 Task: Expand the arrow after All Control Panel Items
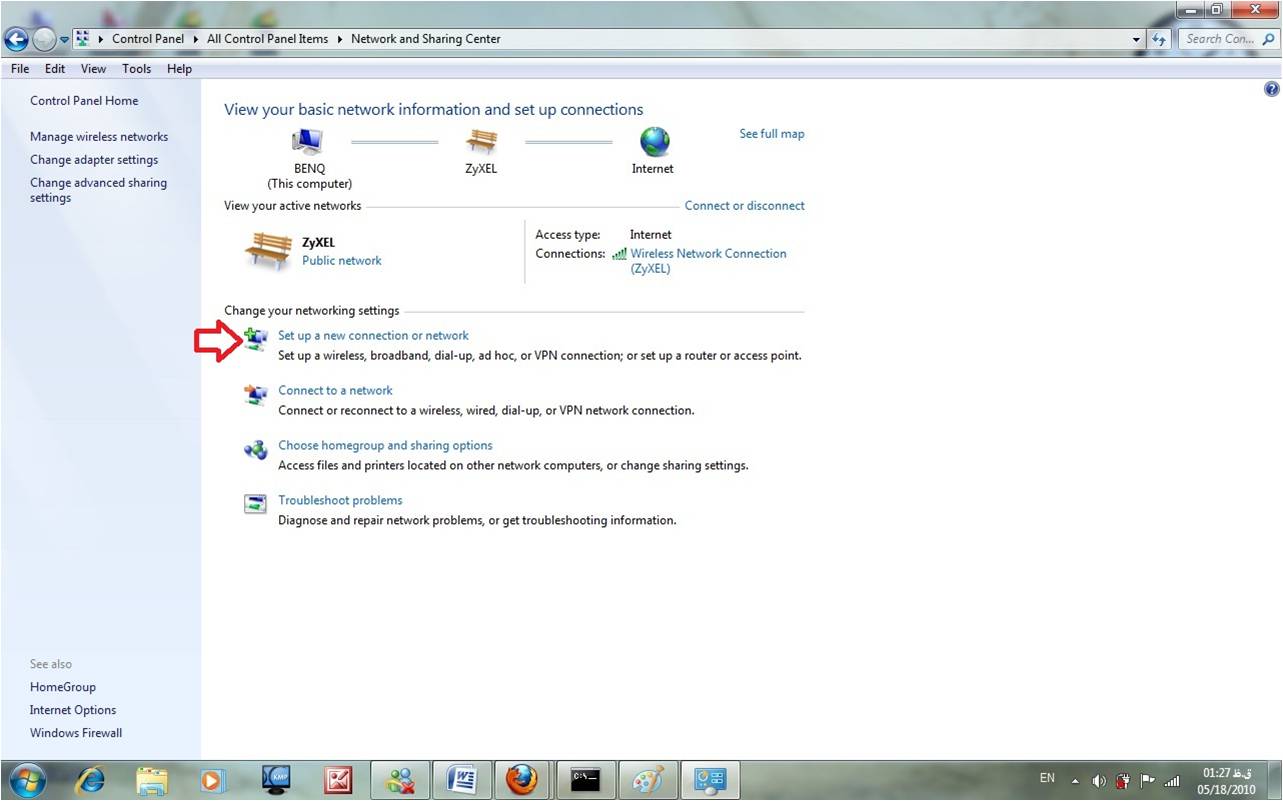pos(339,39)
